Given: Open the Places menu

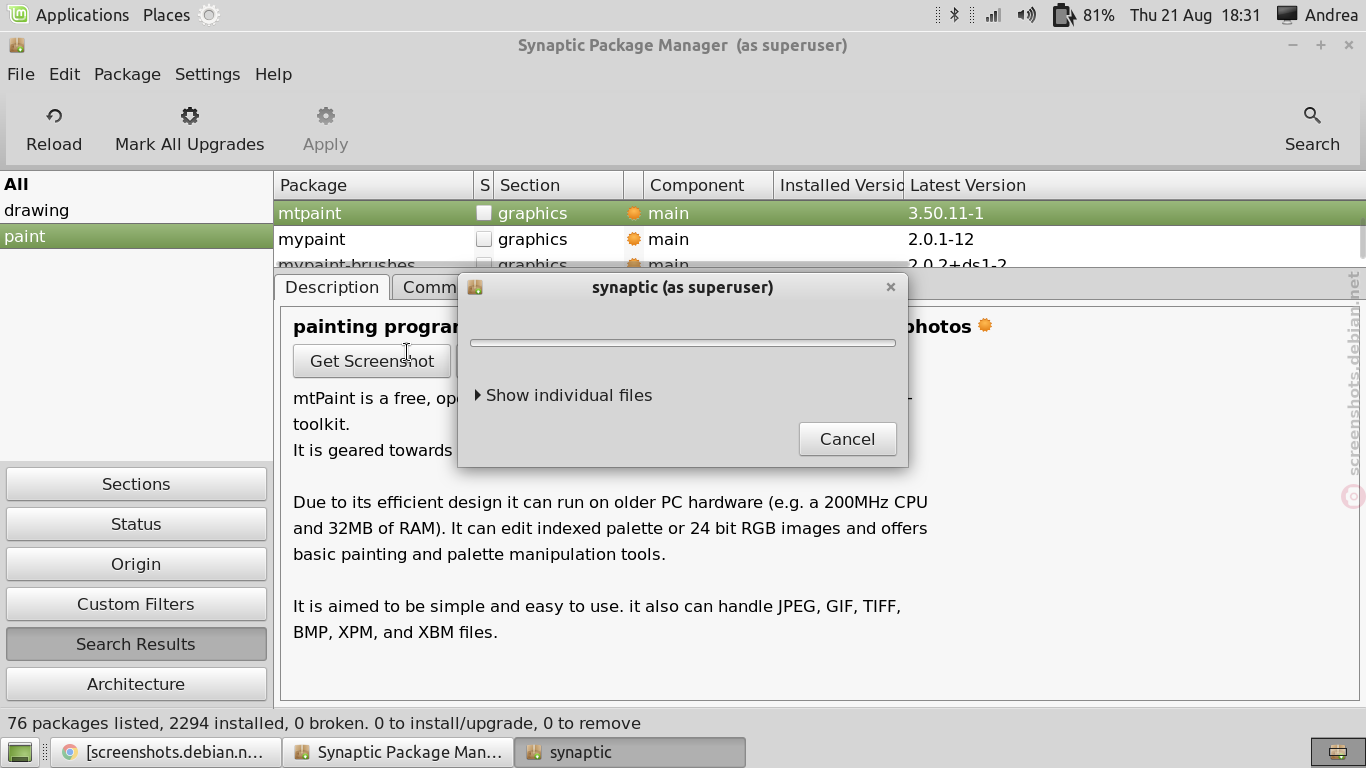Looking at the screenshot, I should (x=166, y=15).
